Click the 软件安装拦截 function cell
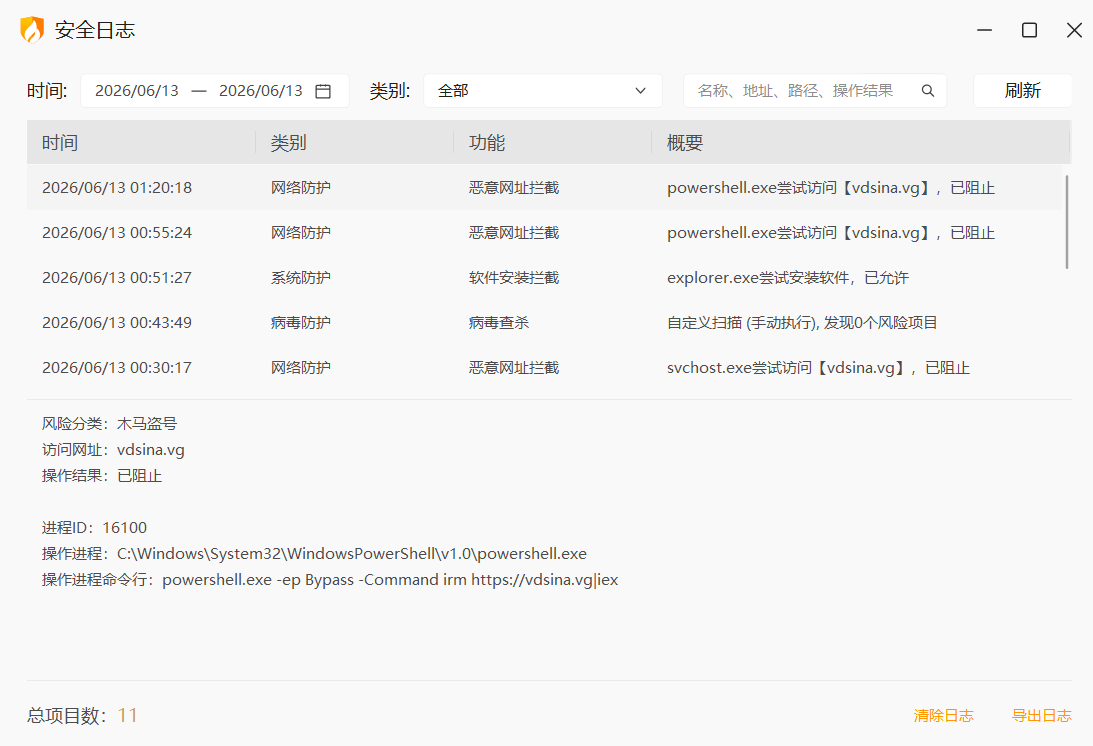 pos(514,277)
